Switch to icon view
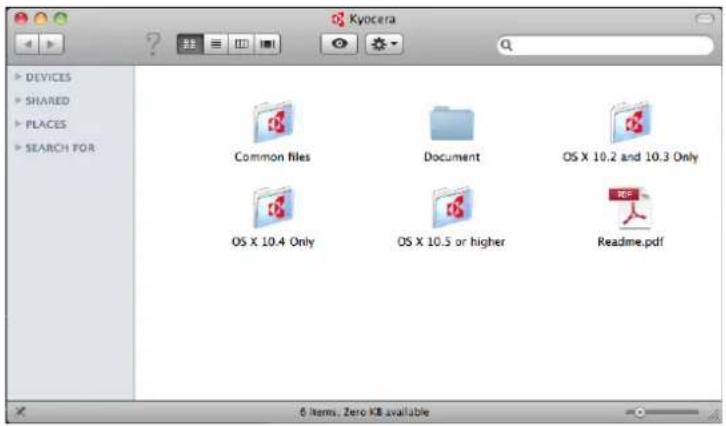 [190, 44]
